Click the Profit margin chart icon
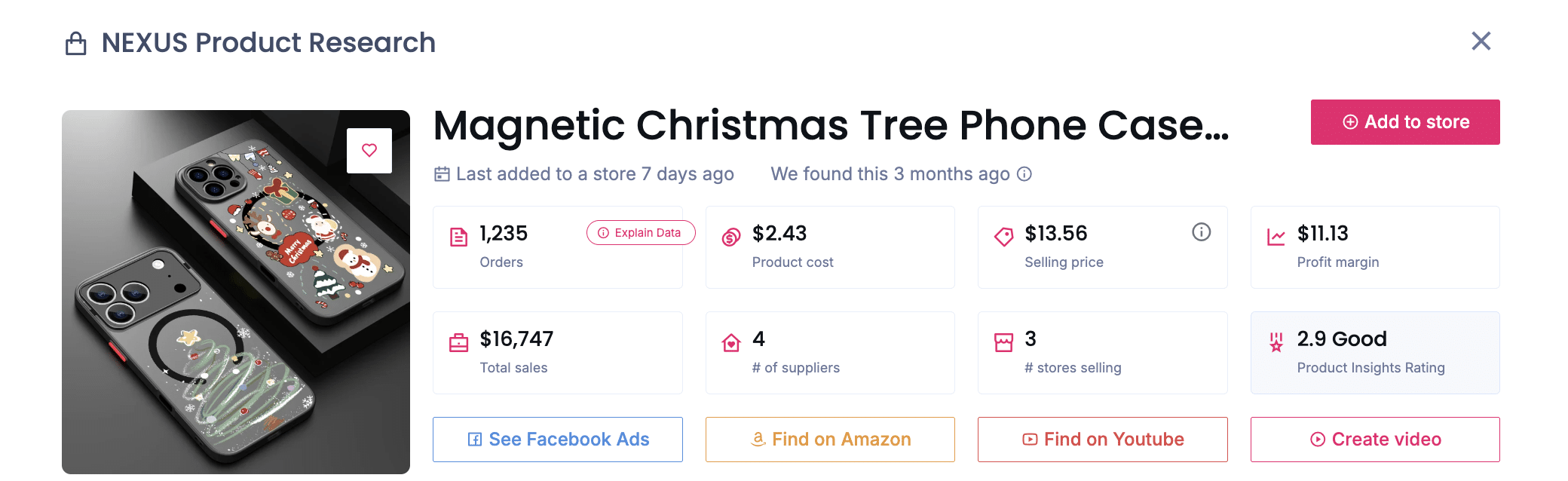 point(1276,237)
